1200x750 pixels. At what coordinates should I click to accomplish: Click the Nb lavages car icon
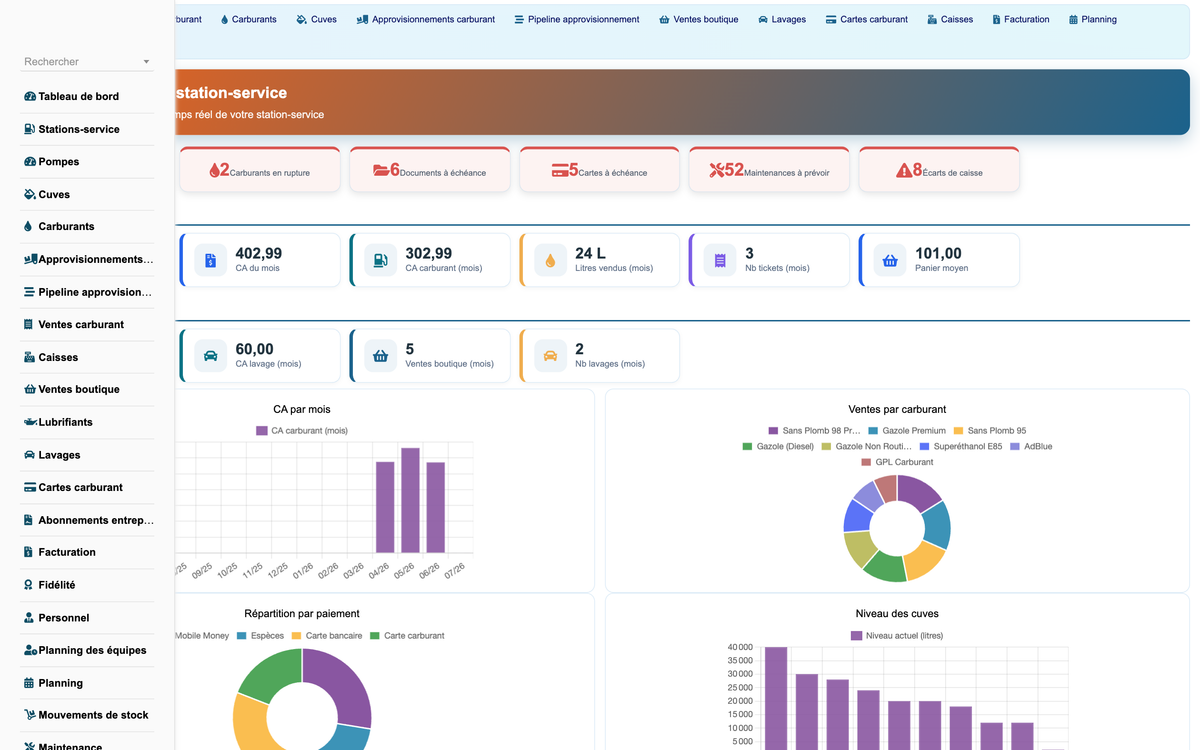[x=550, y=355]
